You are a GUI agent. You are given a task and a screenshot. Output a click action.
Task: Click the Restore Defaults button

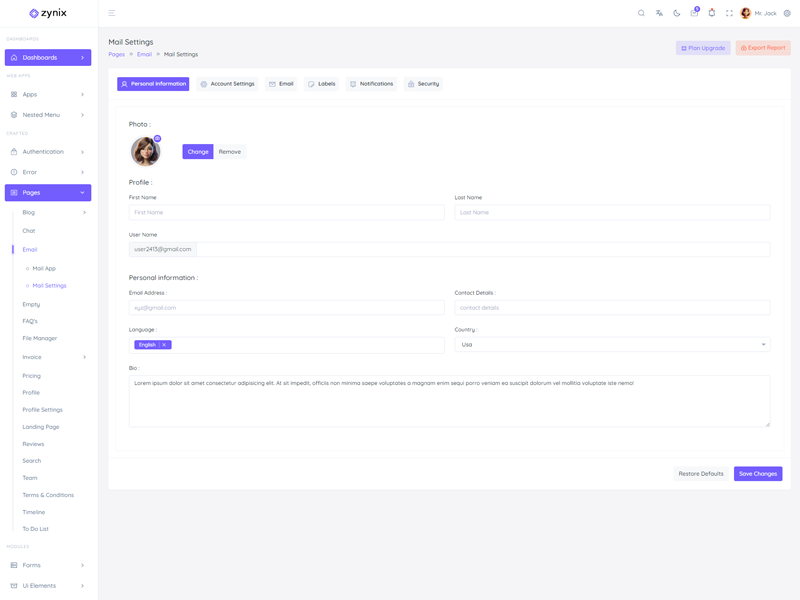[700, 474]
